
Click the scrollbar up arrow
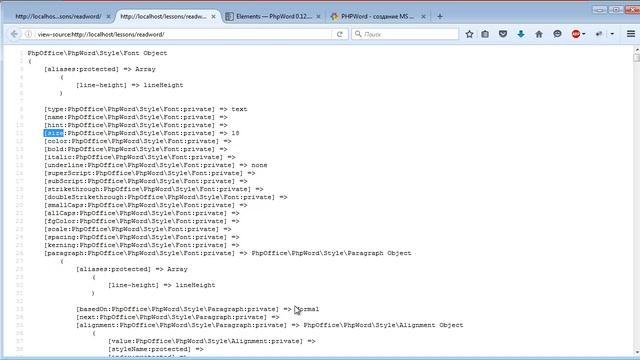click(636, 49)
